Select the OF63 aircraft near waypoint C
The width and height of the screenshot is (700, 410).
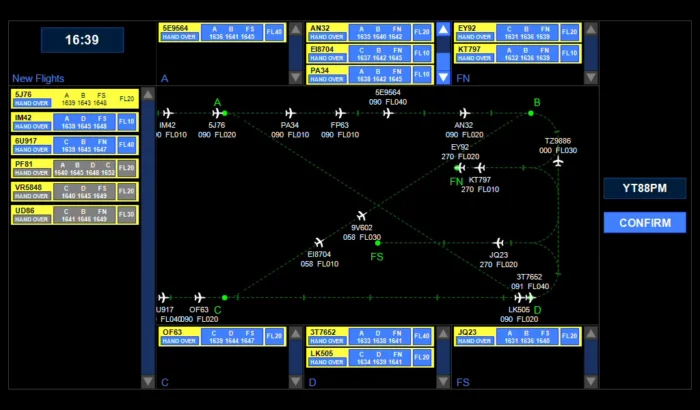(200, 297)
